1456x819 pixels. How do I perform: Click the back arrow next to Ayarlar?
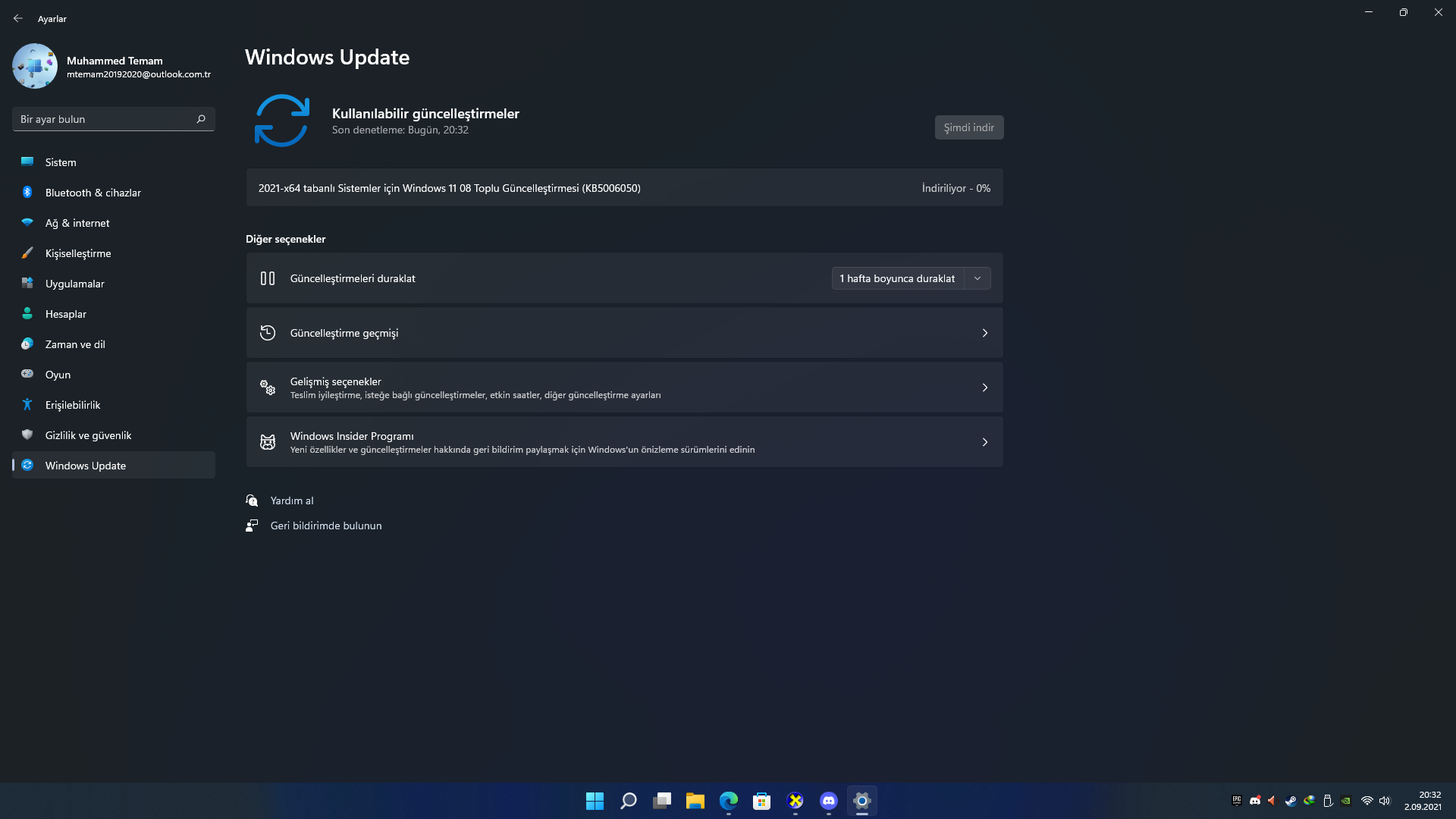tap(18, 18)
